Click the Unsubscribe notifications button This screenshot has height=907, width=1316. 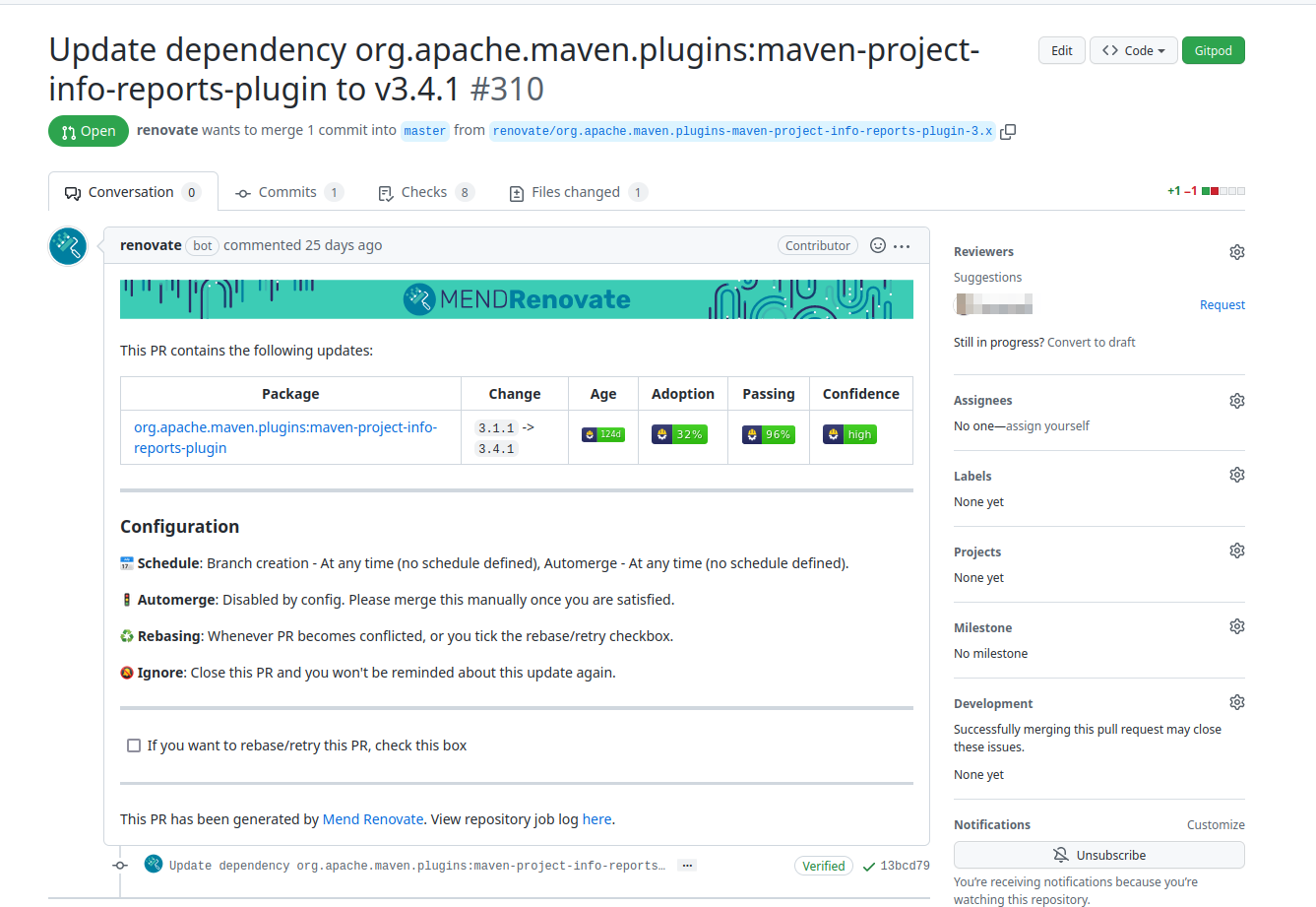(1098, 855)
